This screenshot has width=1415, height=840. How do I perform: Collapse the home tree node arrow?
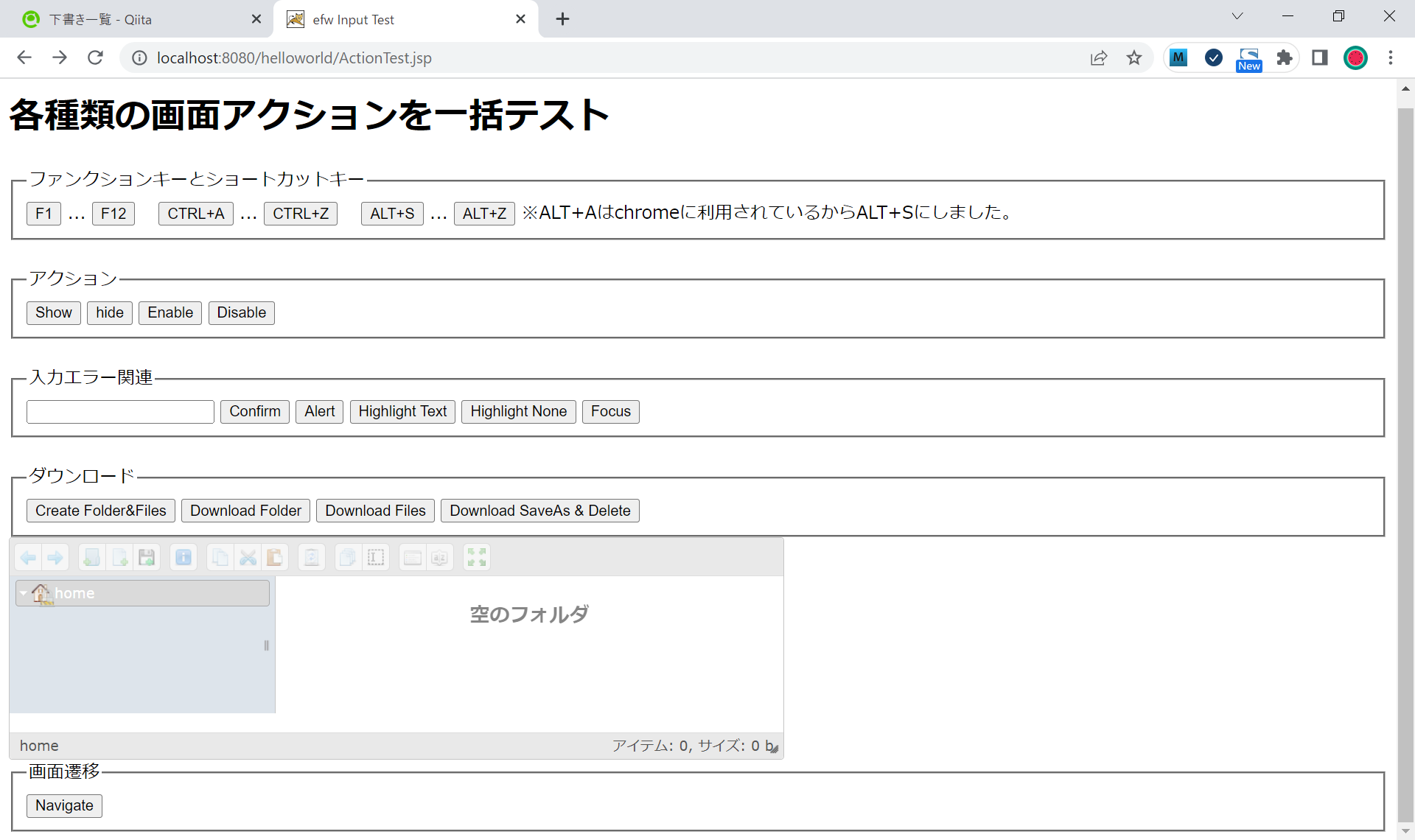tap(24, 593)
